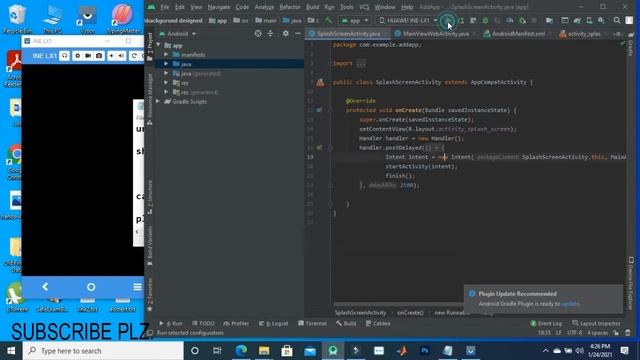Open Logcat tool window
The width and height of the screenshot is (640, 360).
click(273, 323)
